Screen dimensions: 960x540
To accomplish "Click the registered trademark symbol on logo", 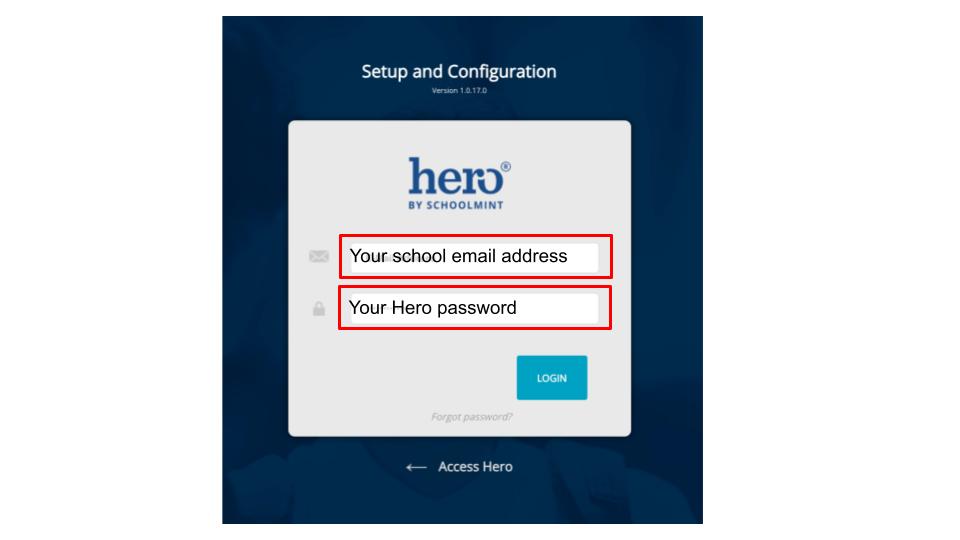I will click(x=504, y=166).
